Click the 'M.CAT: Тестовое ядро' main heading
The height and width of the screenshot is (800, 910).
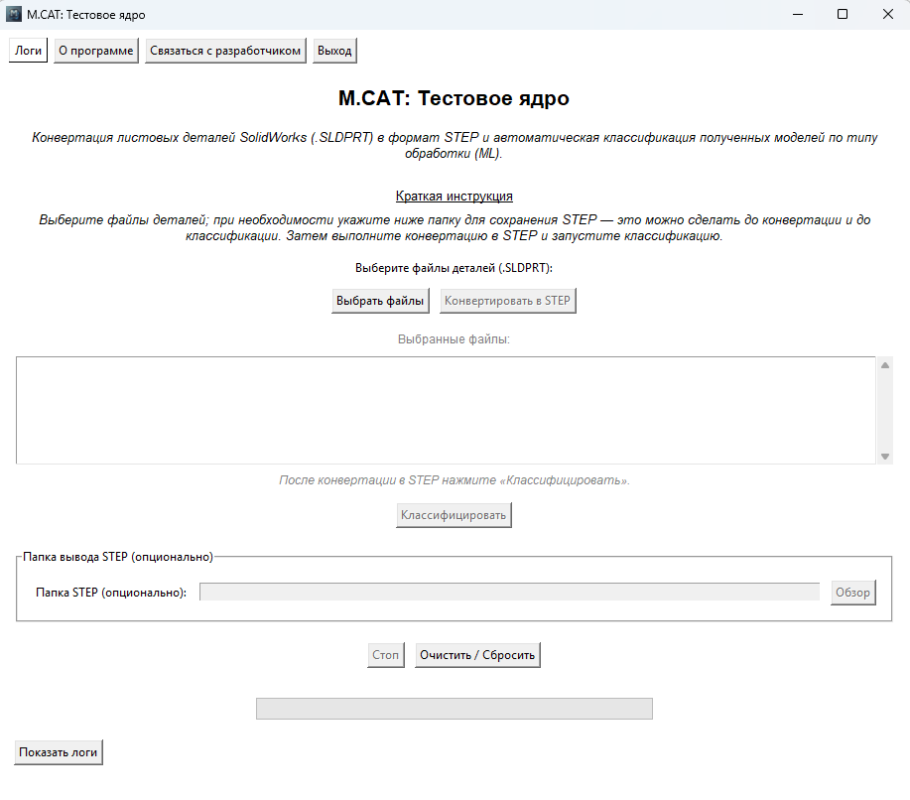click(x=454, y=98)
